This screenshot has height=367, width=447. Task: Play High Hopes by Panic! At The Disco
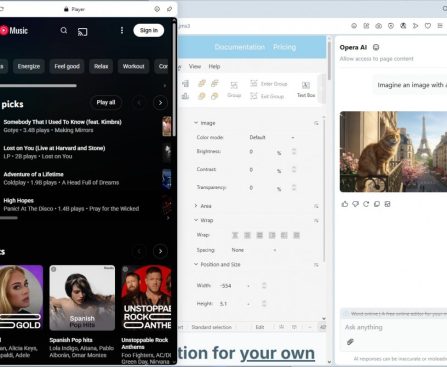[18, 200]
